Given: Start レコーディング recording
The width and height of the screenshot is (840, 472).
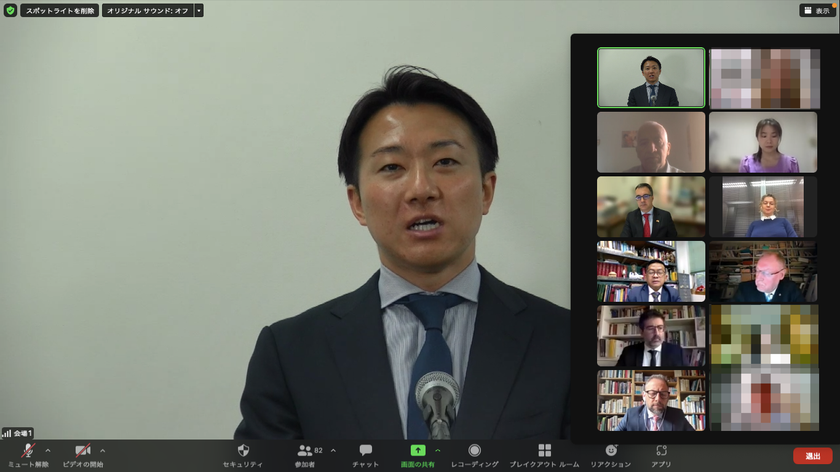Looking at the screenshot, I should pyautogui.click(x=475, y=455).
